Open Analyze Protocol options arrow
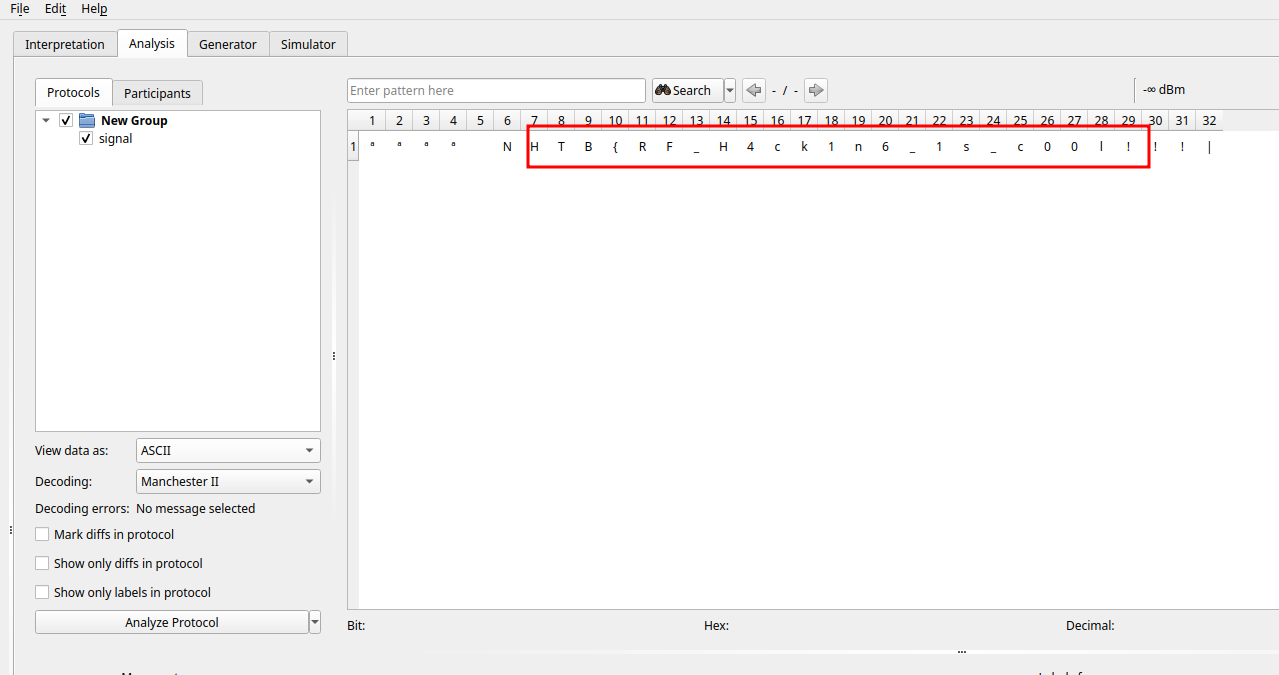Screen dimensions: 1279x675 [x=315, y=622]
